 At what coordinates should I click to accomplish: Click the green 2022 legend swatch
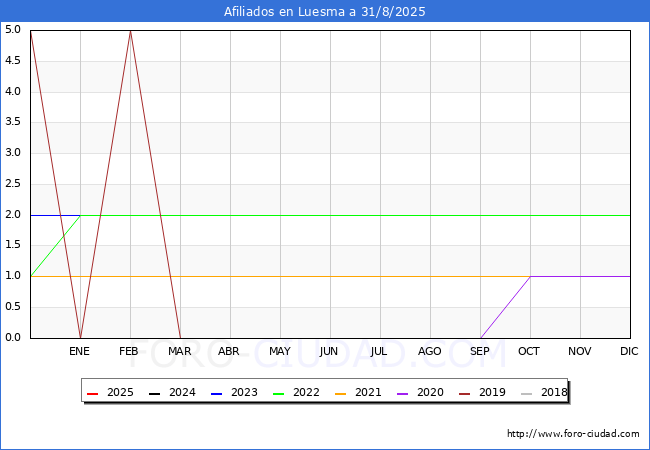click(x=278, y=393)
